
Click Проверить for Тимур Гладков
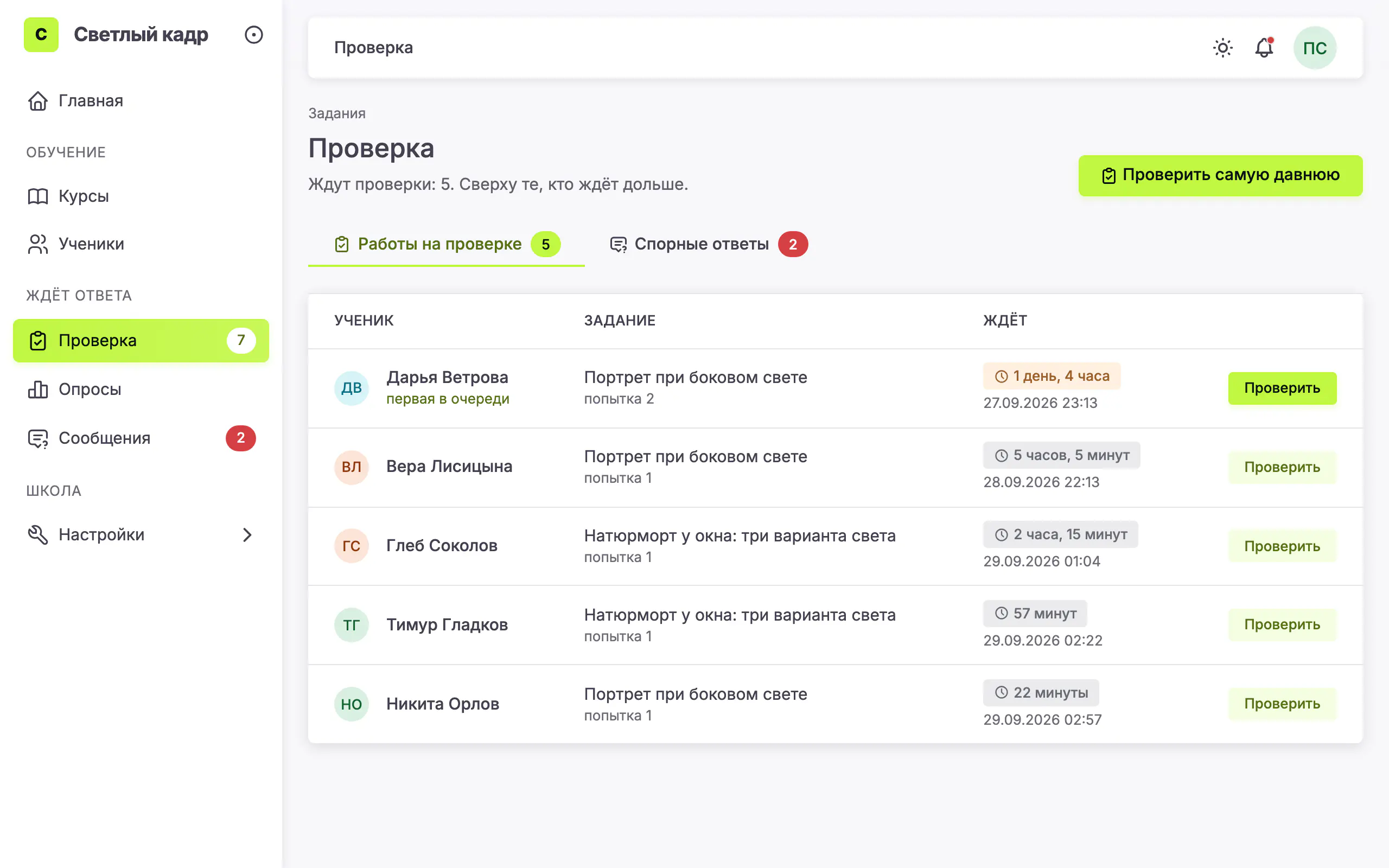point(1282,624)
